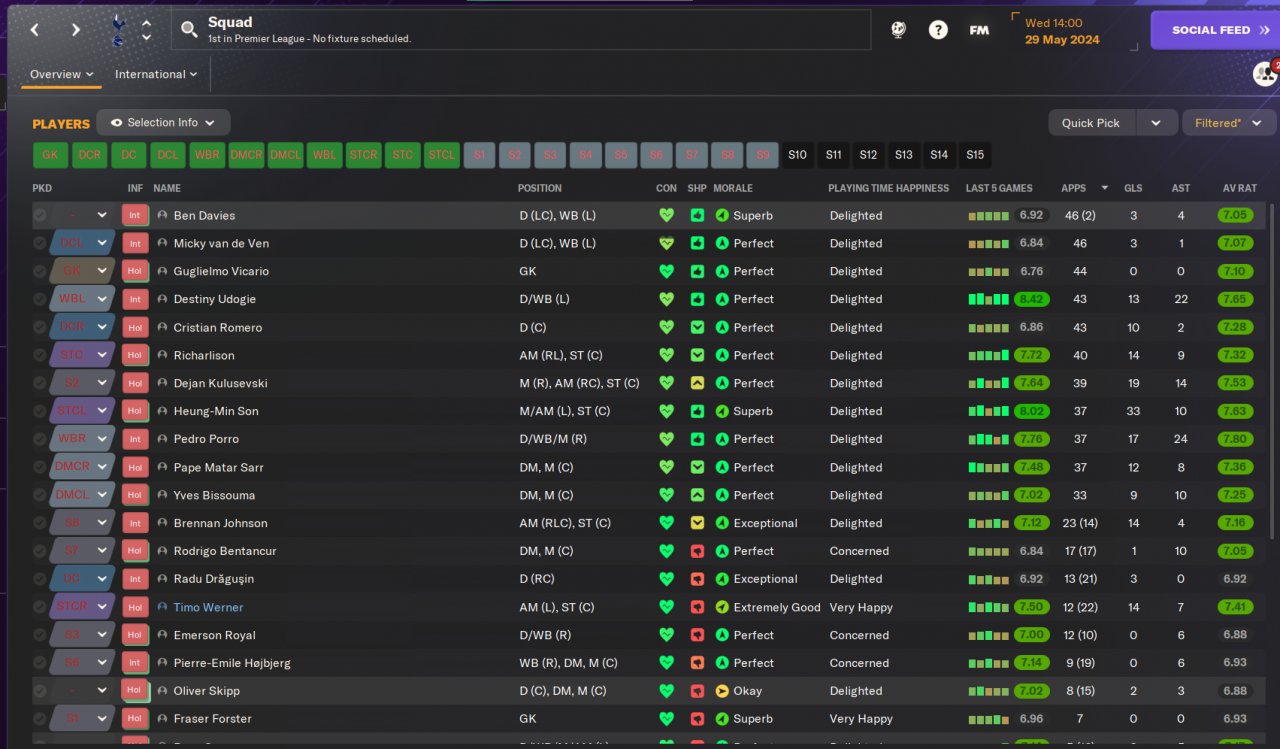The width and height of the screenshot is (1280, 749).
Task: Select the STCL position slot button
Action: 441,155
